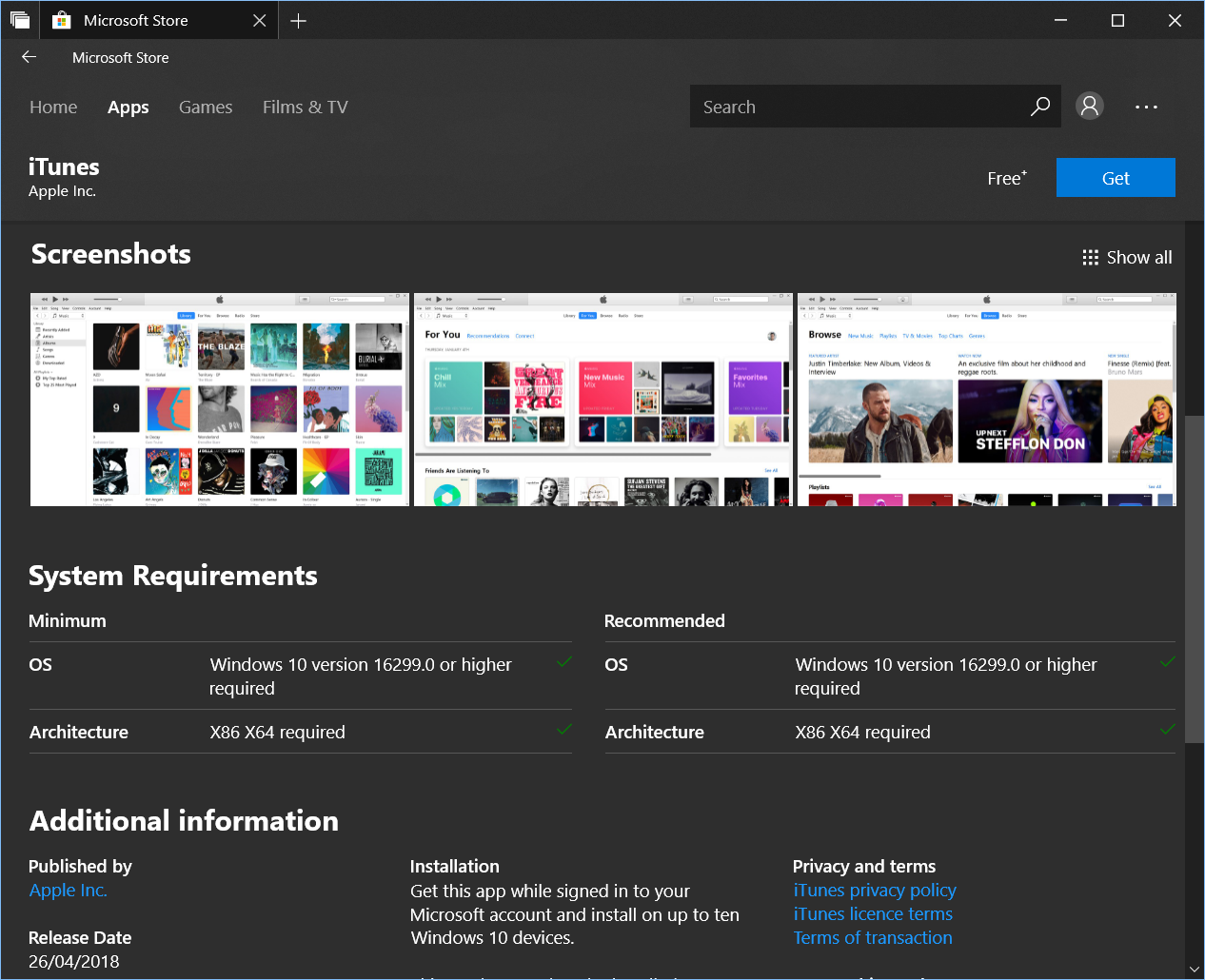The width and height of the screenshot is (1205, 980).
Task: Click the Published by label
Action: click(x=81, y=867)
